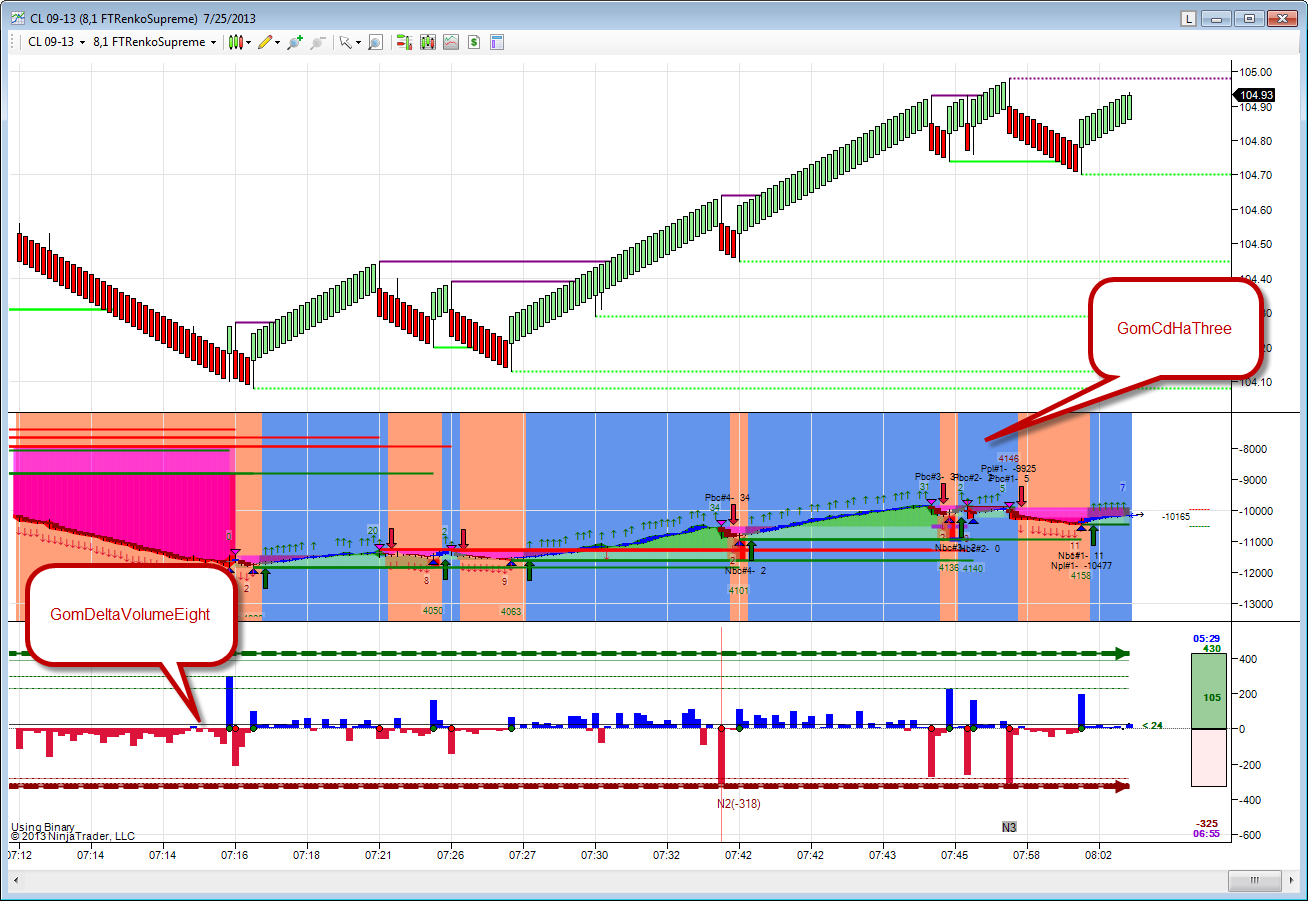Click the candlestick chart style icon
This screenshot has width=1308, height=901.
click(235, 42)
